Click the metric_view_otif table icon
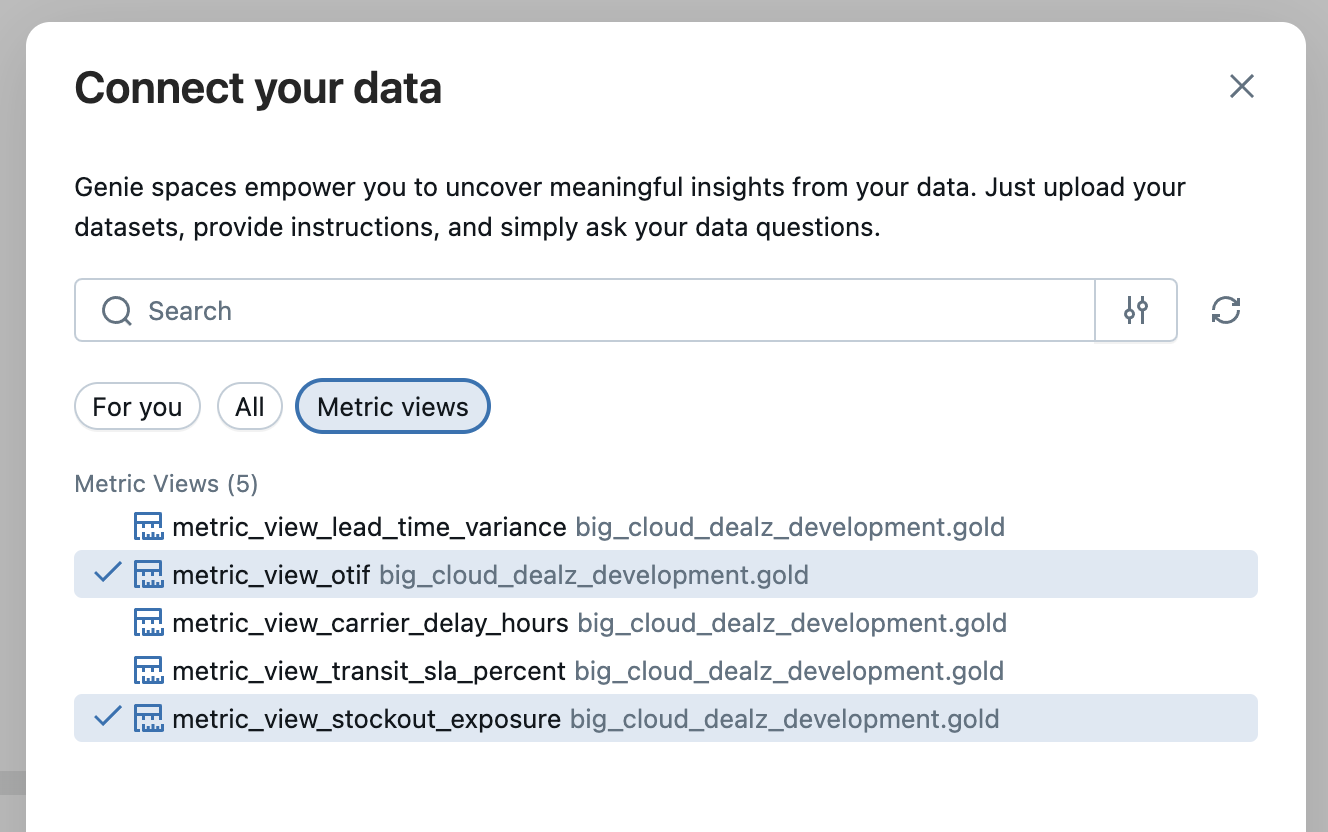The width and height of the screenshot is (1328, 832). pos(148,575)
